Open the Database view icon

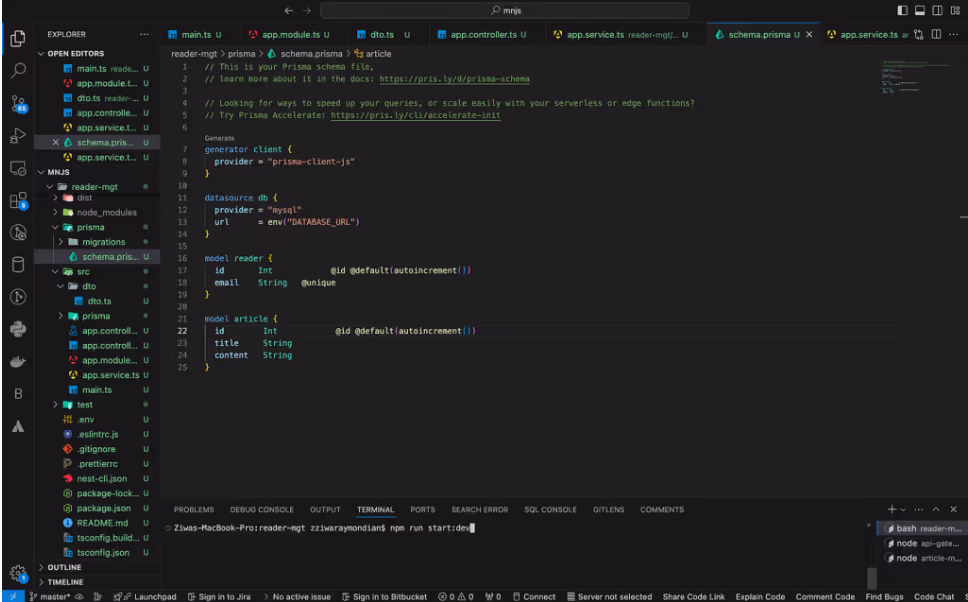18,264
